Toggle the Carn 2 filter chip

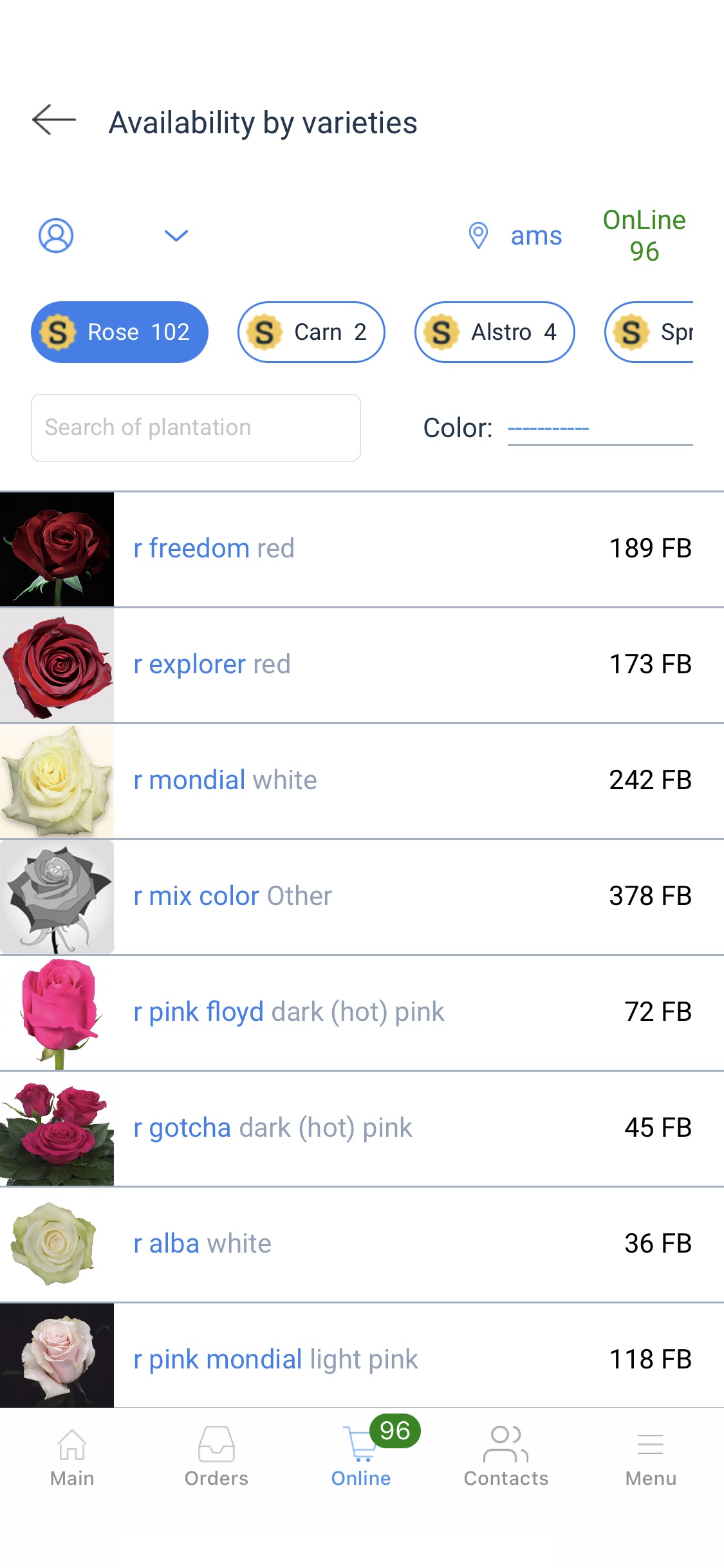[x=311, y=332]
